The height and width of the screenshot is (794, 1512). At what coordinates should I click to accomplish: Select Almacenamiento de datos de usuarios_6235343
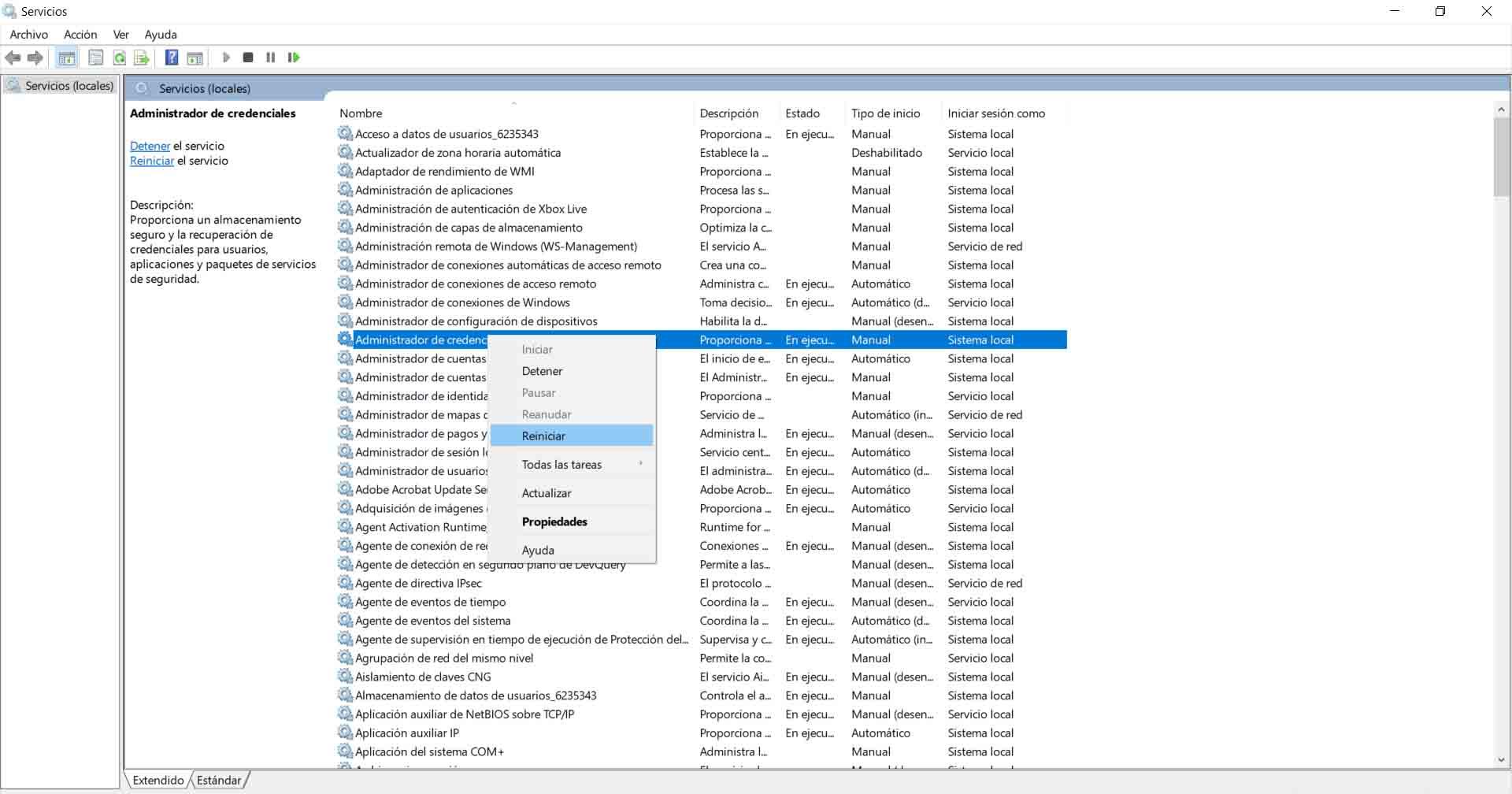pyautogui.click(x=476, y=696)
